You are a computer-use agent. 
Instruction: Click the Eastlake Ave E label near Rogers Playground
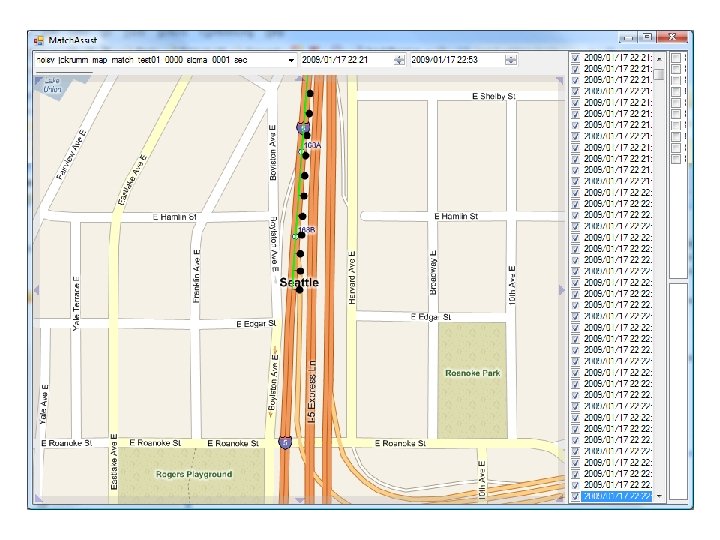[114, 461]
